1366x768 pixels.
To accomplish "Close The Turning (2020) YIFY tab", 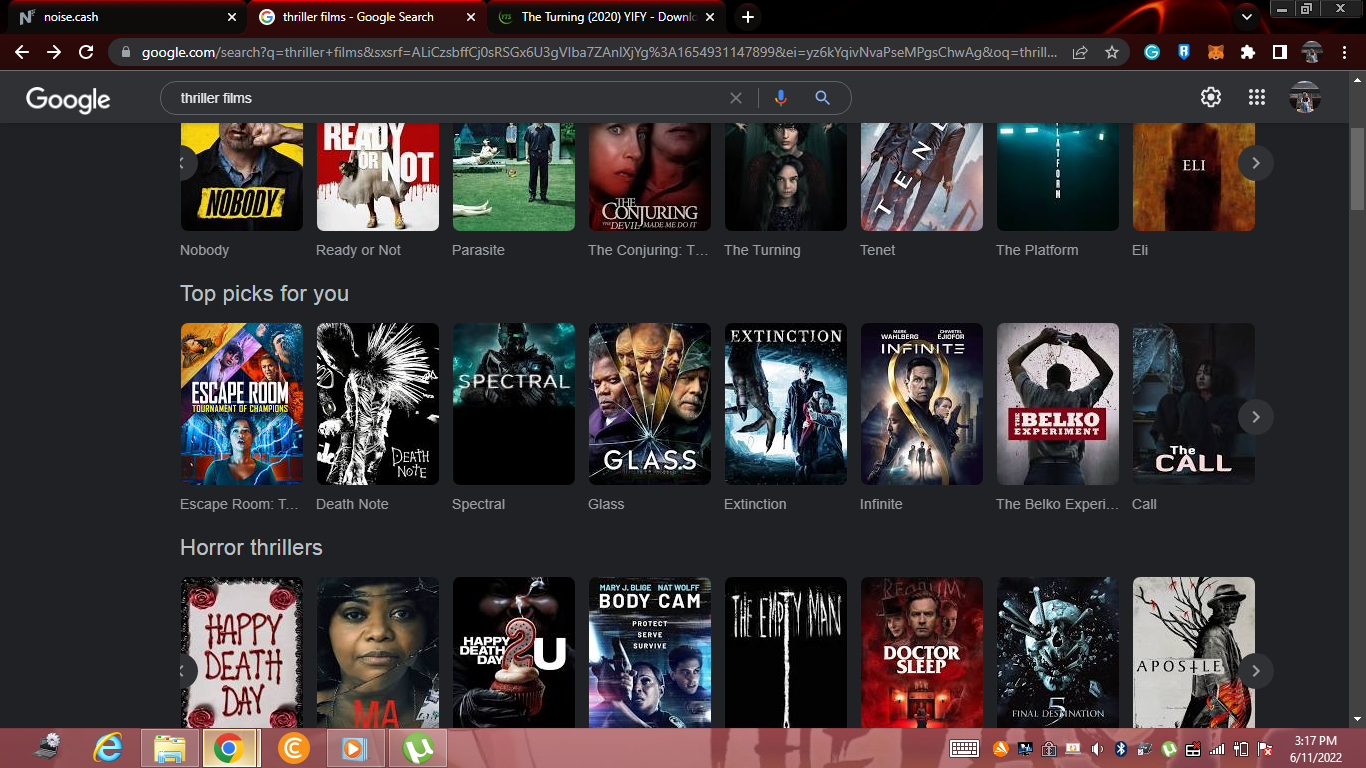I will [x=710, y=17].
